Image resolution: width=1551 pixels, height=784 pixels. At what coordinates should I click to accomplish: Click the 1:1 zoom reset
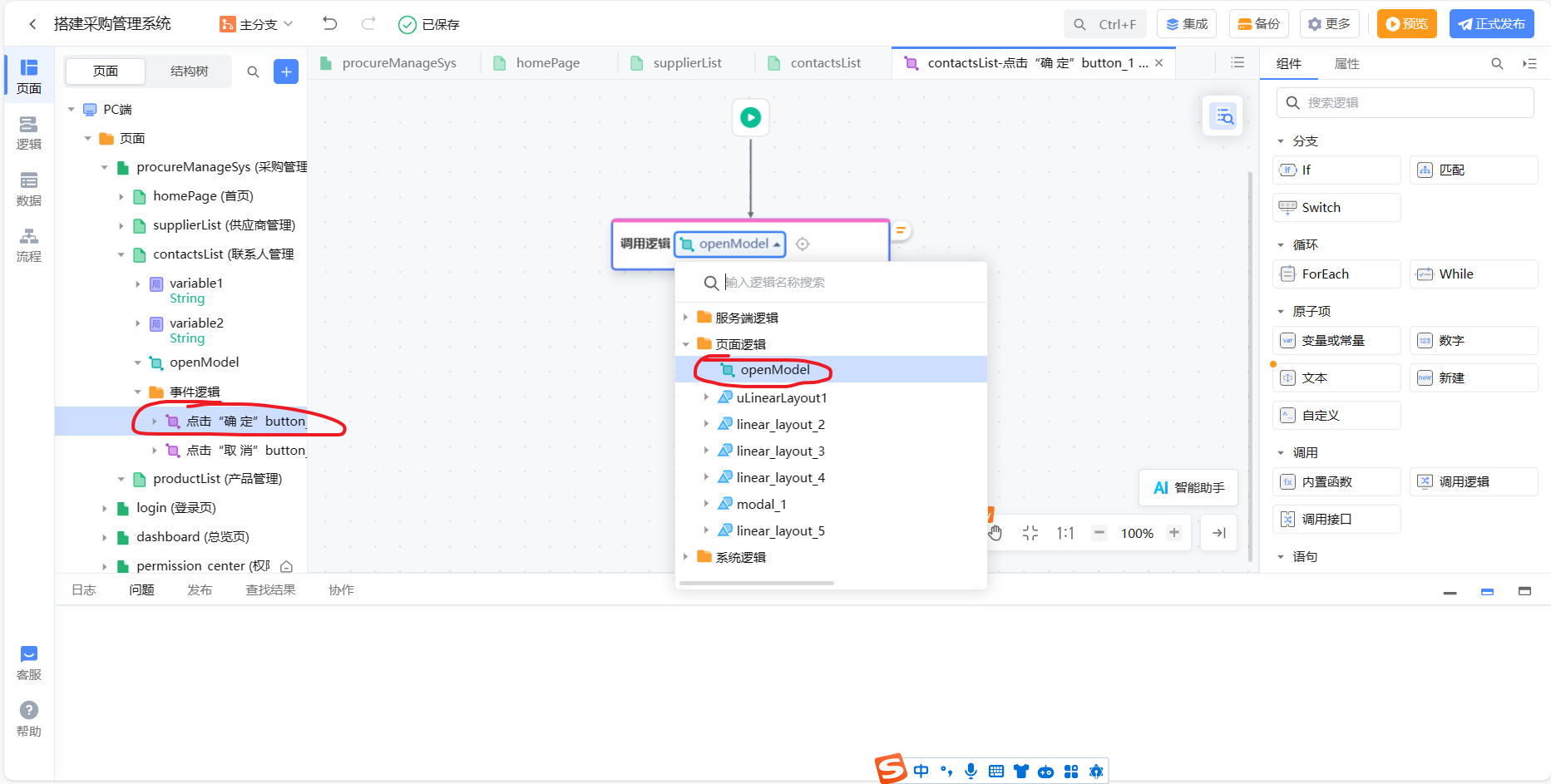(1065, 534)
